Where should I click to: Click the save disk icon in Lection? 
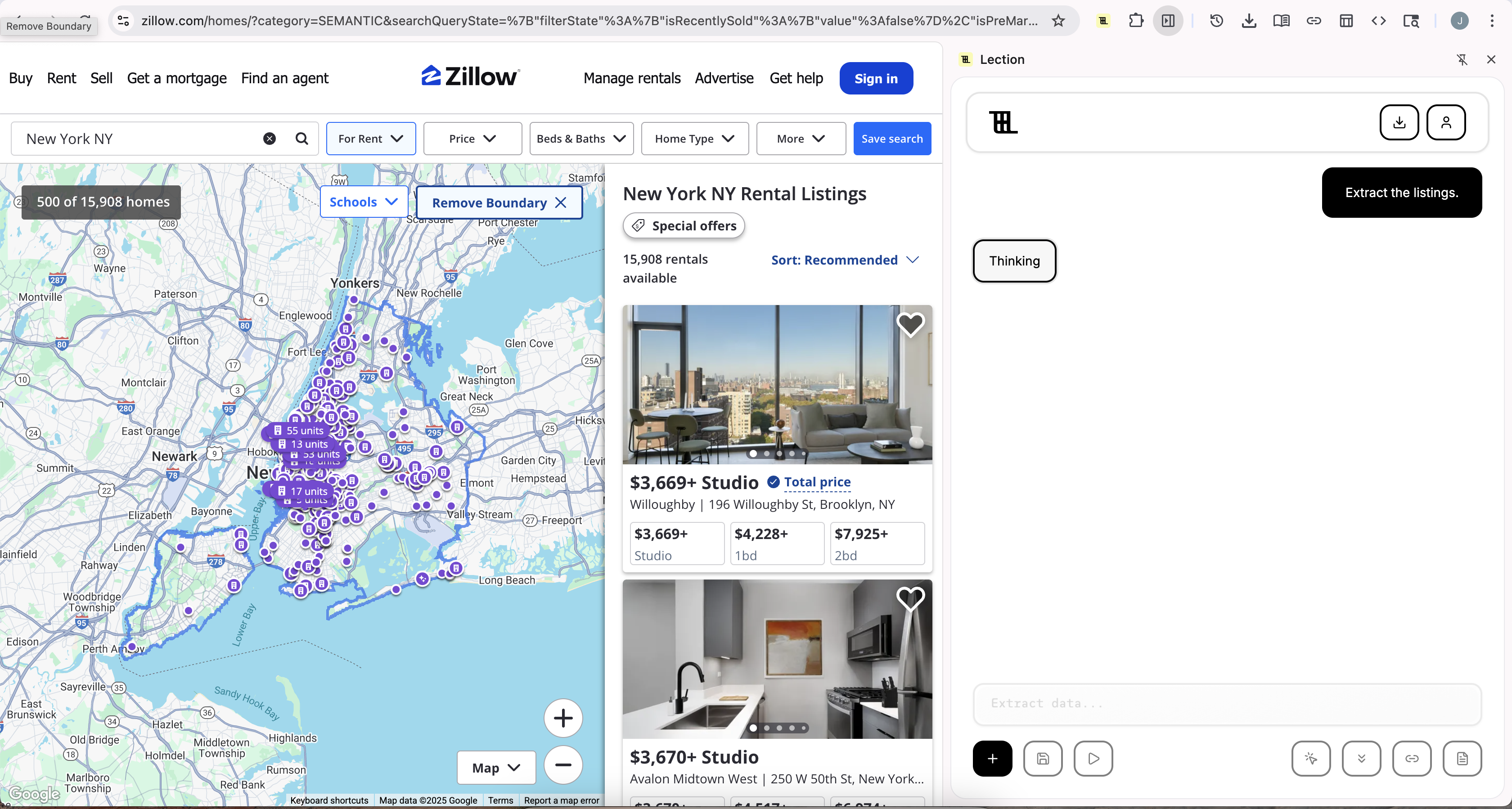click(1043, 759)
